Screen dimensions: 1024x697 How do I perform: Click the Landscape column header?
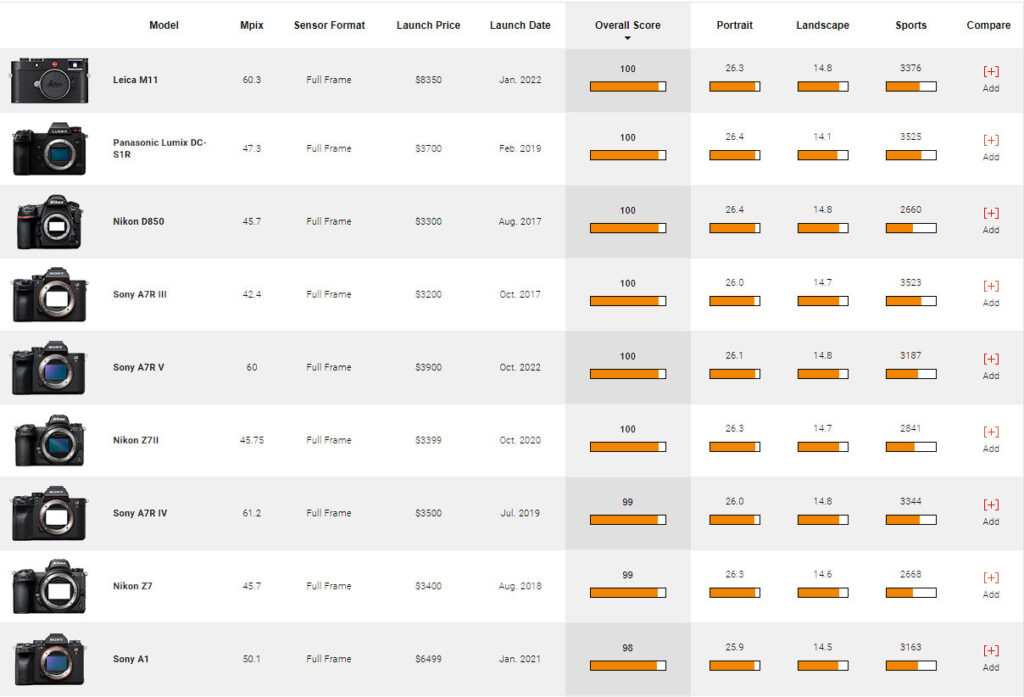point(823,25)
